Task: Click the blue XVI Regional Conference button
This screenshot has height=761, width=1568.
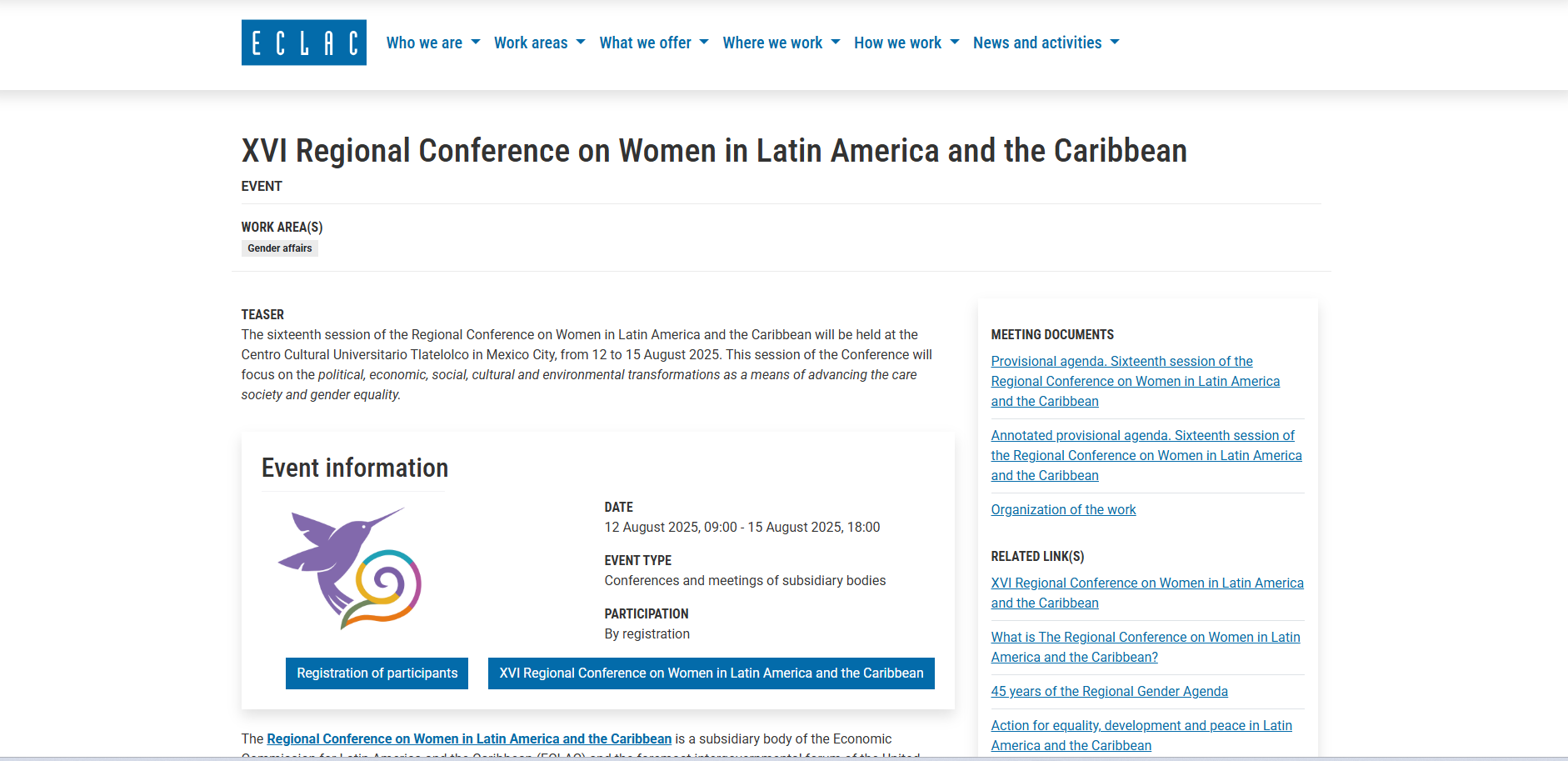Action: 712,673
